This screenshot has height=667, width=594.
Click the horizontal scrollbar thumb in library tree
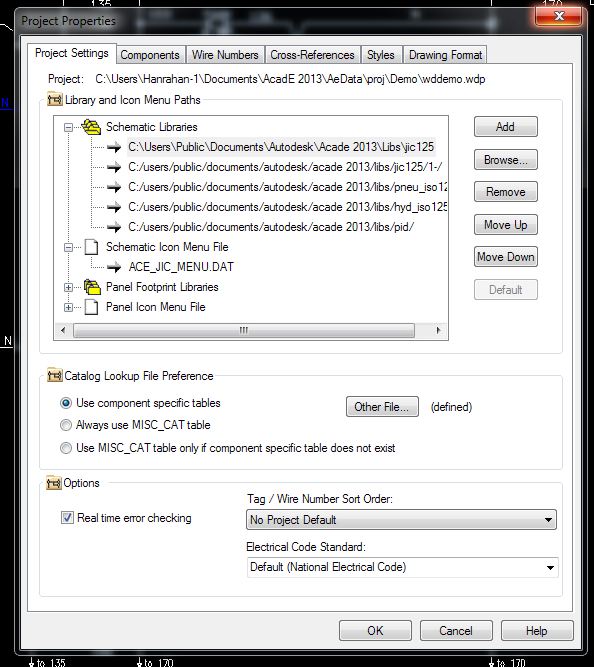(244, 331)
